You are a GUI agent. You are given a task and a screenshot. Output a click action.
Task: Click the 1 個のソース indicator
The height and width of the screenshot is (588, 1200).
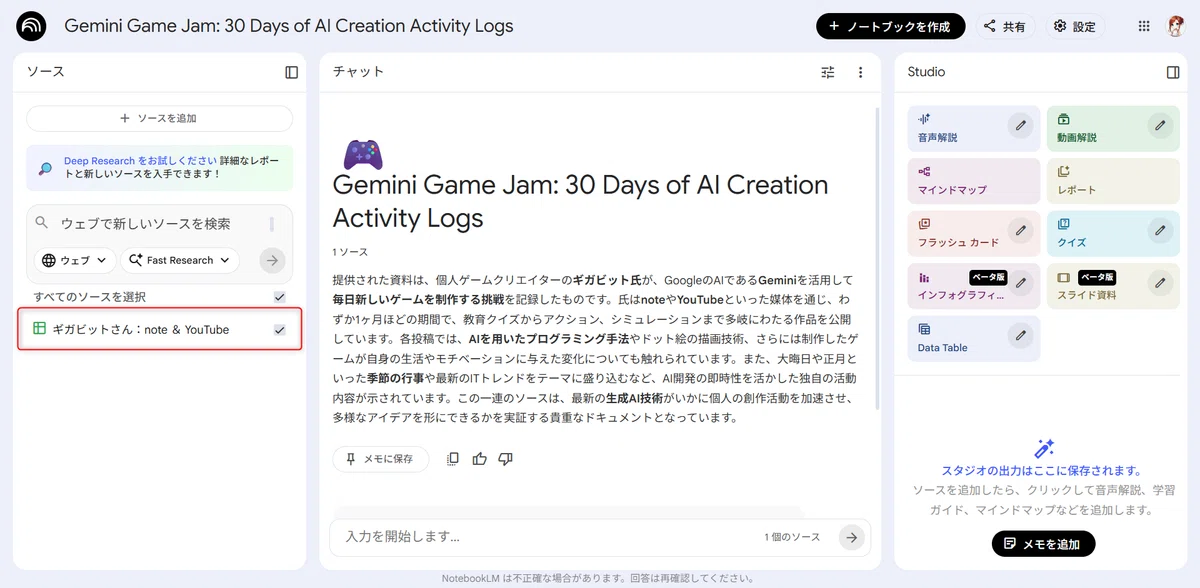click(792, 537)
